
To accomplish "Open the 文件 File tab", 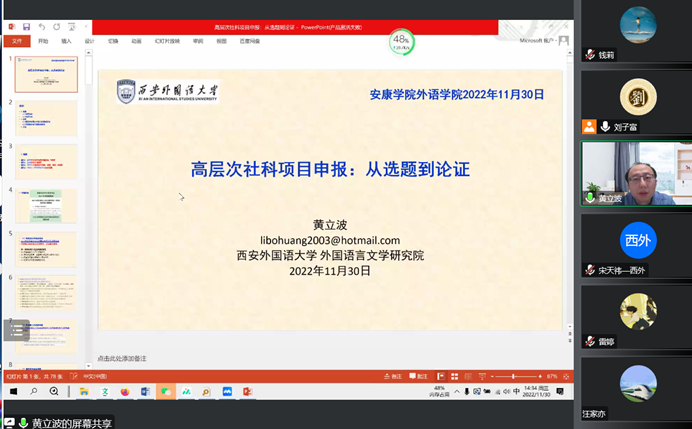I will point(16,41).
